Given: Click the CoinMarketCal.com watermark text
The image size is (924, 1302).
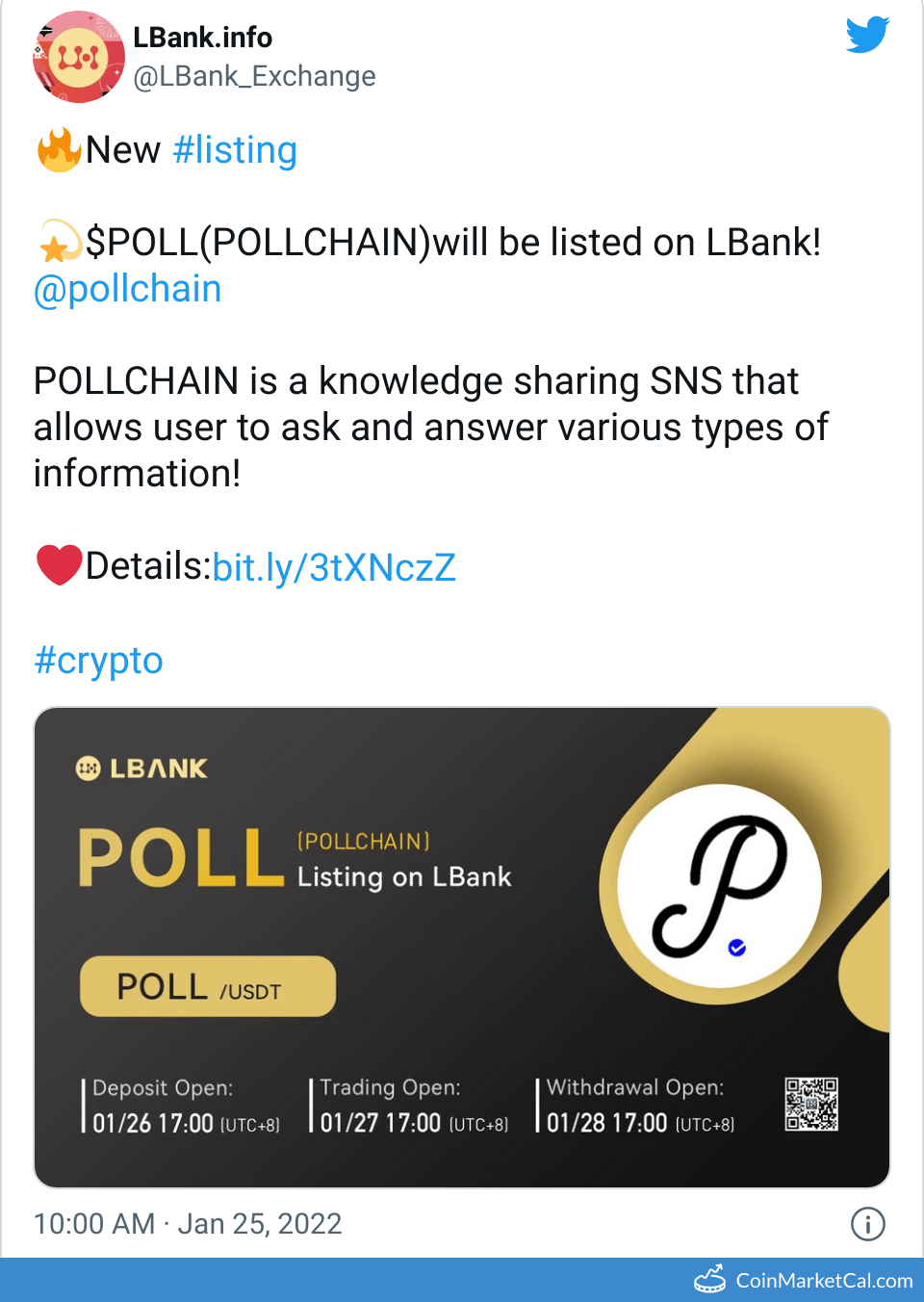Looking at the screenshot, I should pos(824,1281).
